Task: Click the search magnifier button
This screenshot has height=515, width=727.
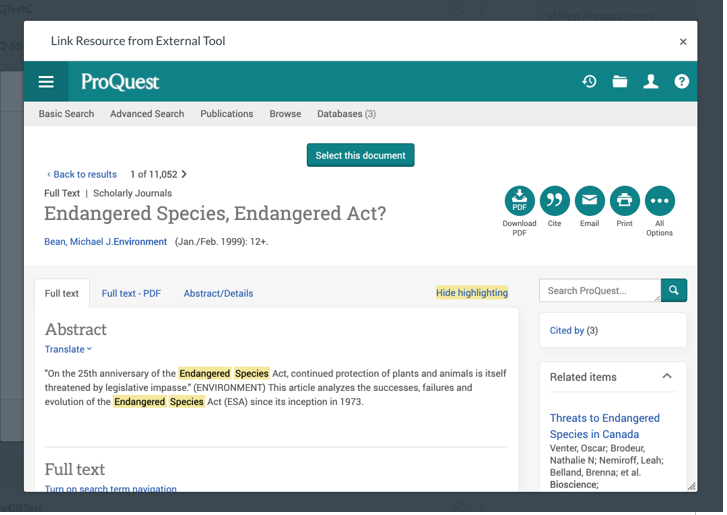Action: coord(674,291)
